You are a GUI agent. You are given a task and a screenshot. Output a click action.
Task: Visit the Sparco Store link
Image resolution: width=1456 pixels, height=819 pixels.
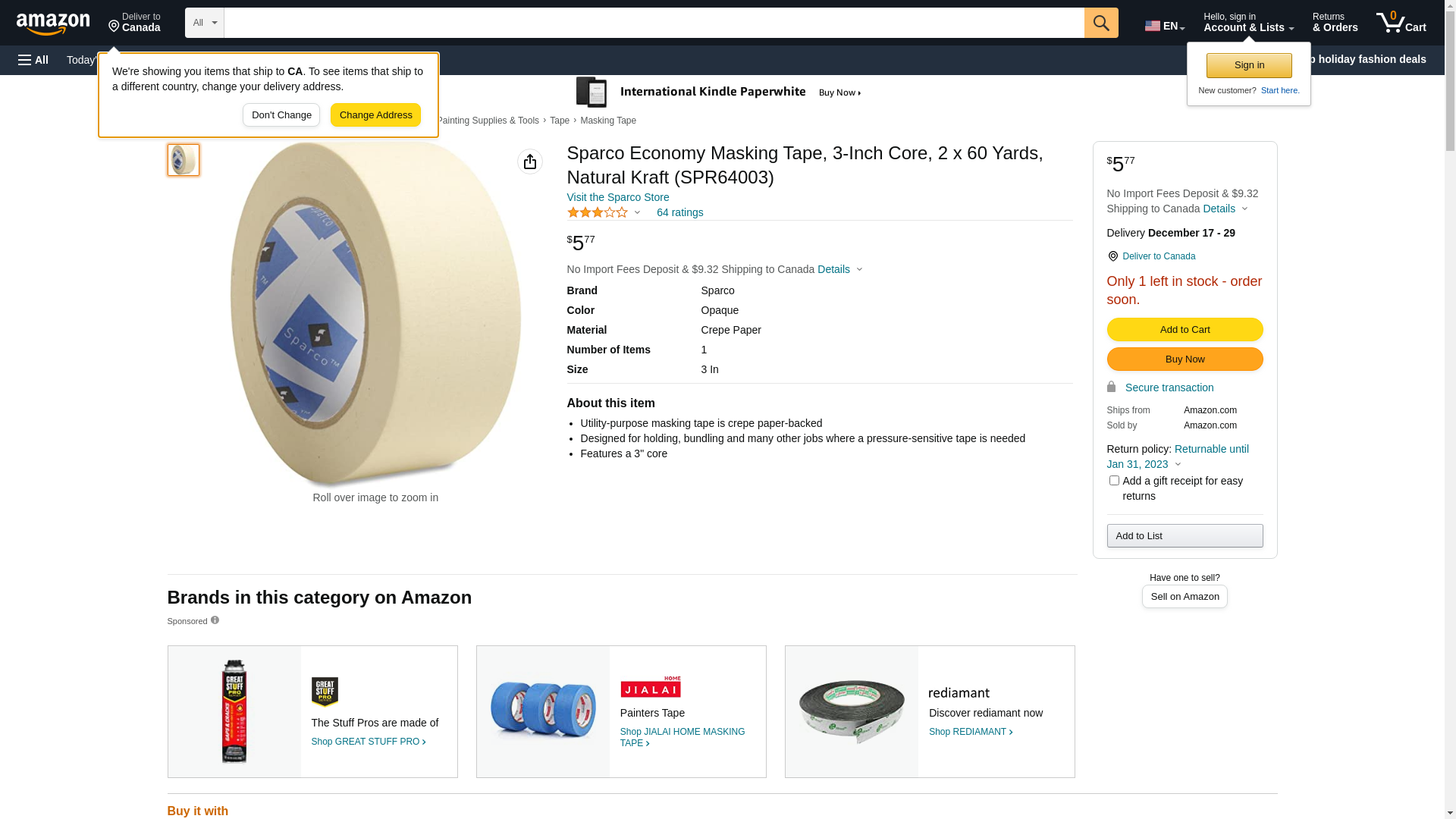[618, 197]
